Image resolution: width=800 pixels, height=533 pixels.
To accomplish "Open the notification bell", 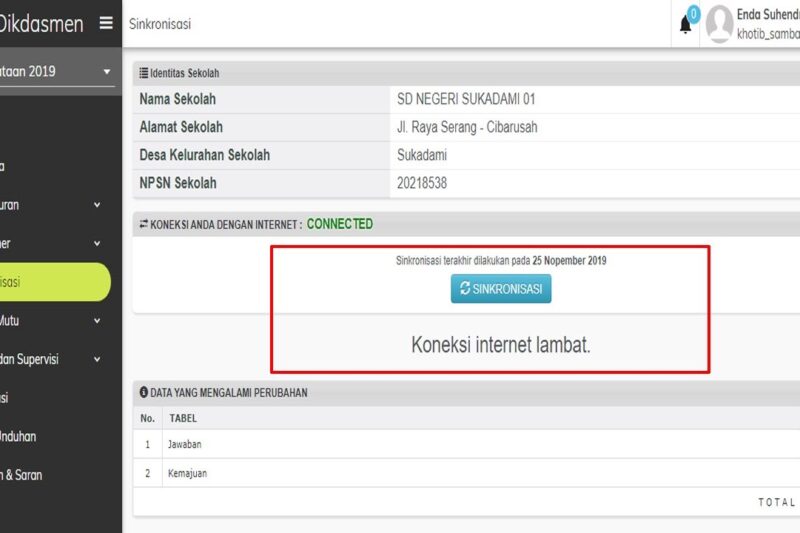I will pyautogui.click(x=685, y=24).
